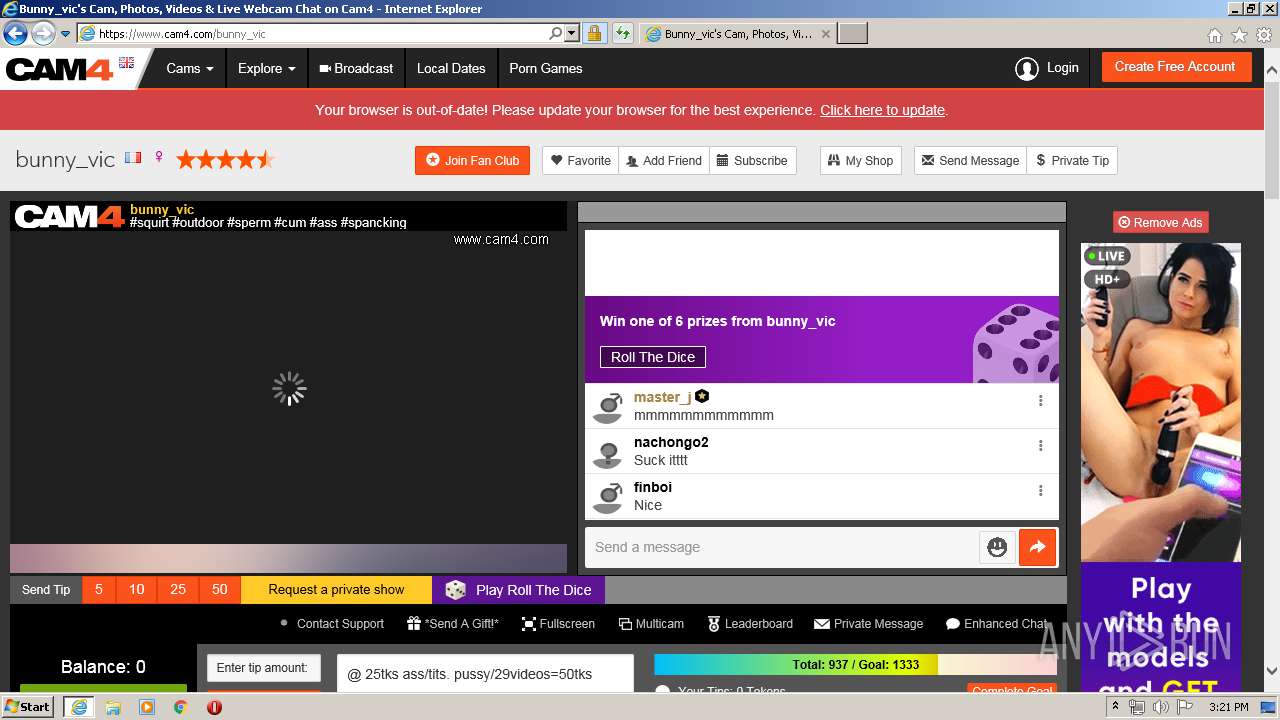Change language via the UK flag icon
Image resolution: width=1280 pixels, height=720 pixels.
126,63
